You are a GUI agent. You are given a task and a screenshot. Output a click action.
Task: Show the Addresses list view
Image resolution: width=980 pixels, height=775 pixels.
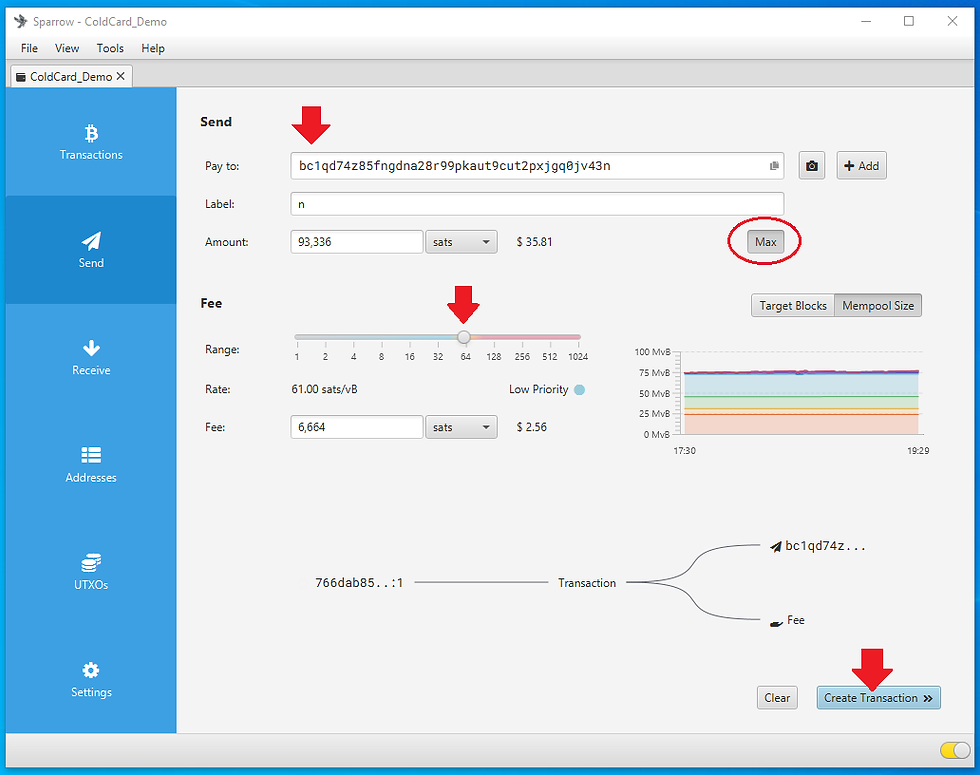point(91,465)
